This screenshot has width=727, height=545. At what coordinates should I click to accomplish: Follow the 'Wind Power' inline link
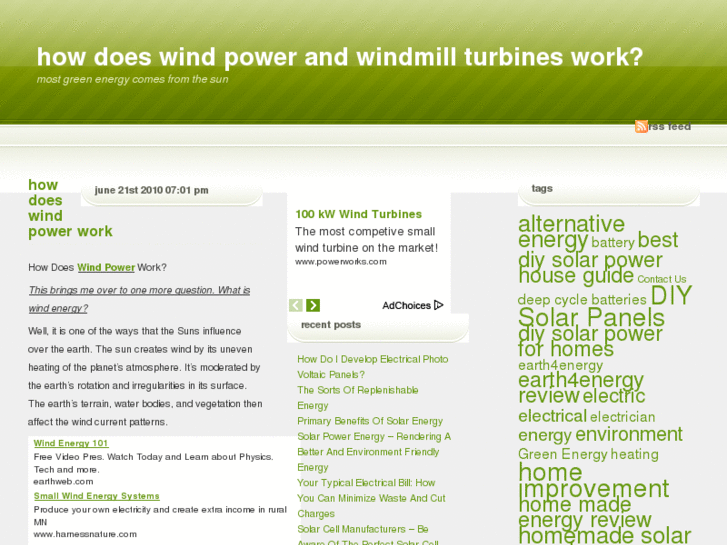click(x=106, y=268)
